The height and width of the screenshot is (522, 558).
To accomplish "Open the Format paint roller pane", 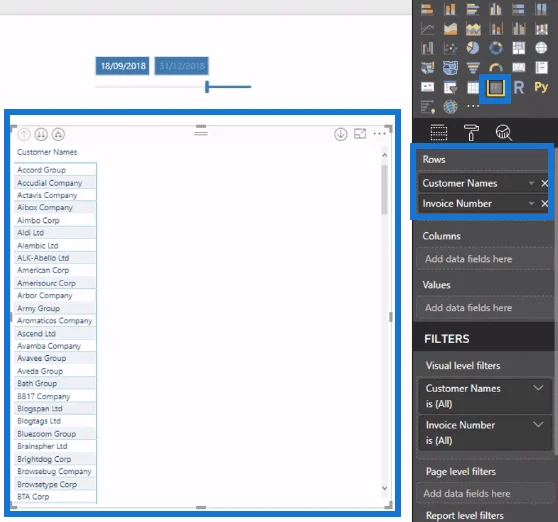I will 471,133.
